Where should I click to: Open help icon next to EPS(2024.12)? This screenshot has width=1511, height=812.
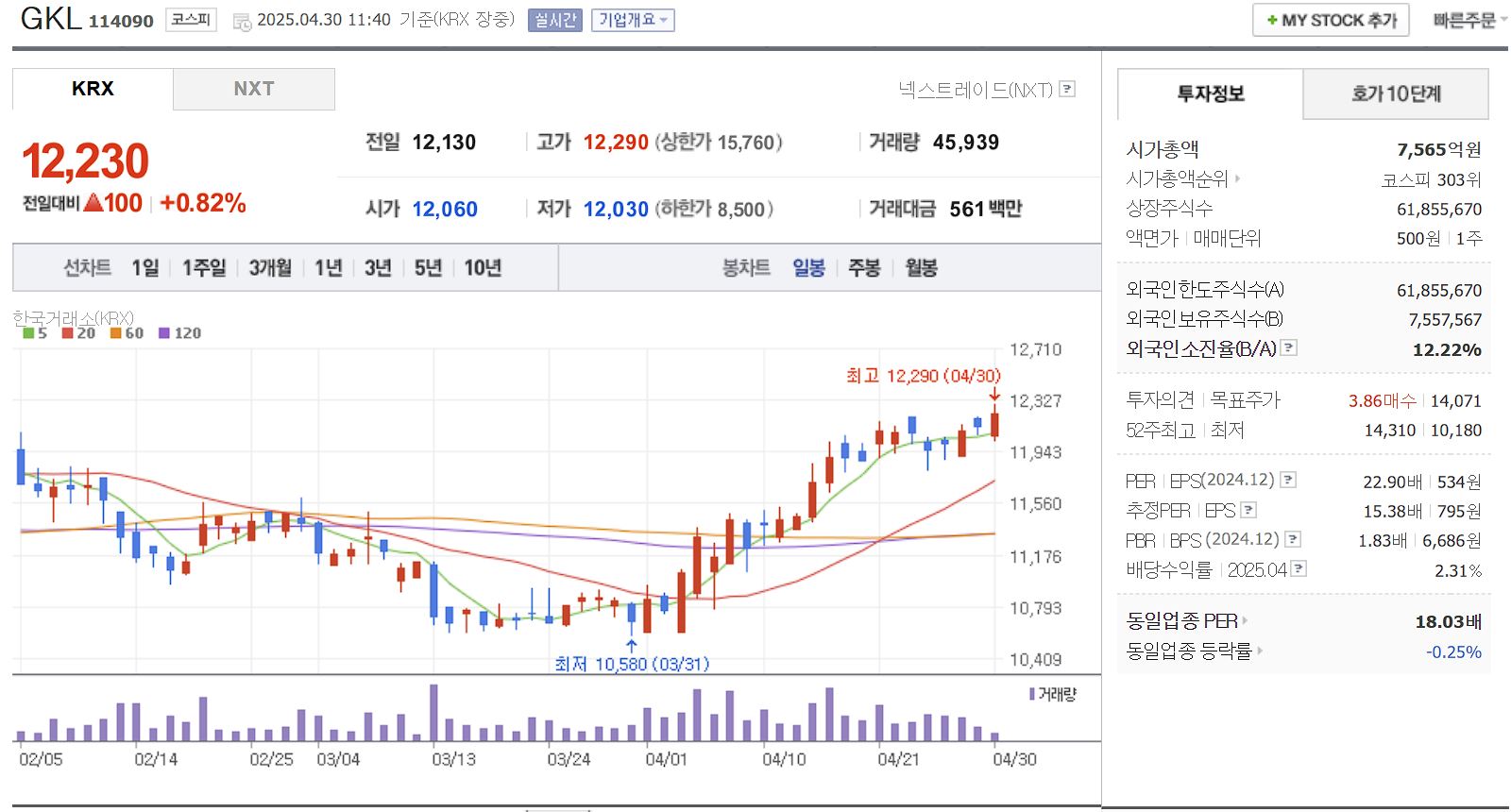click(x=1288, y=480)
